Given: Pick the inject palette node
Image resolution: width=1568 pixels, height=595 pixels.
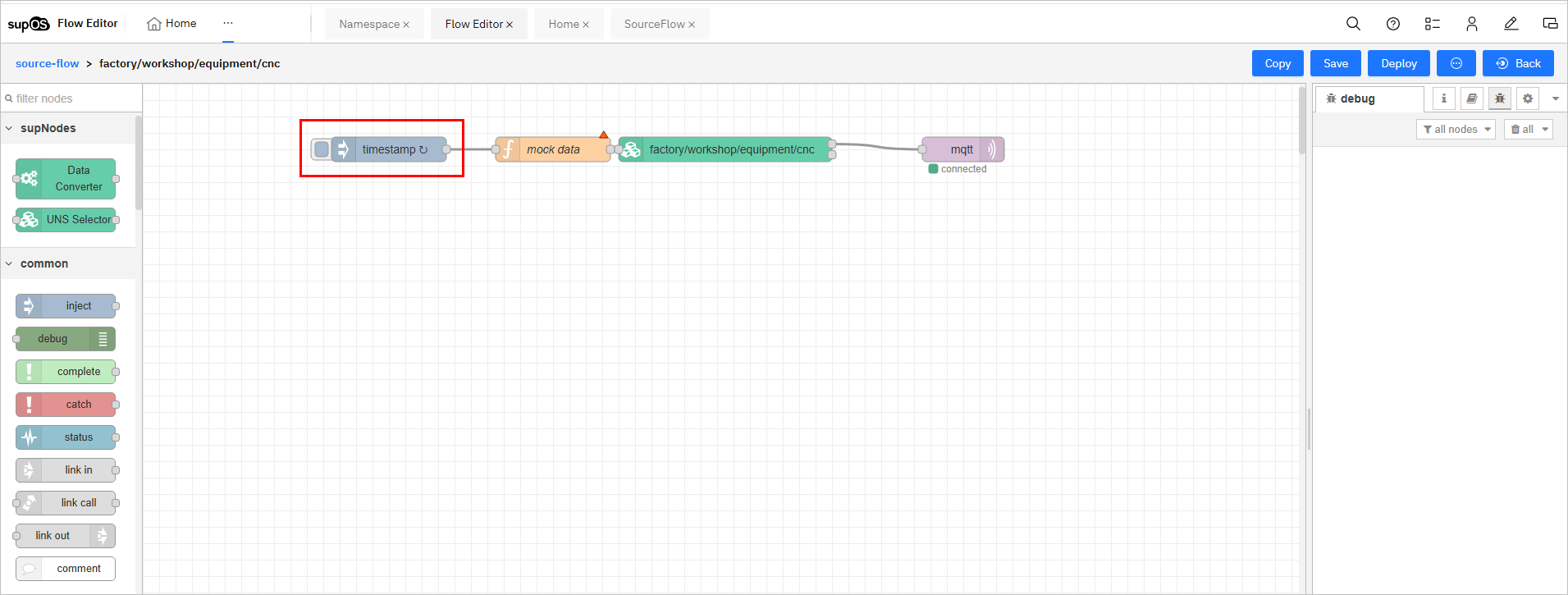Looking at the screenshot, I should click(66, 306).
